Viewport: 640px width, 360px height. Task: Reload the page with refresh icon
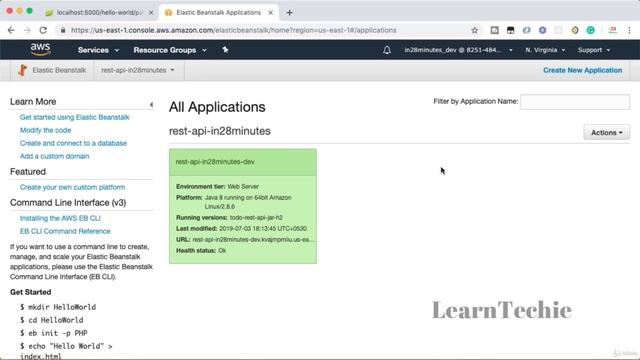(43, 30)
